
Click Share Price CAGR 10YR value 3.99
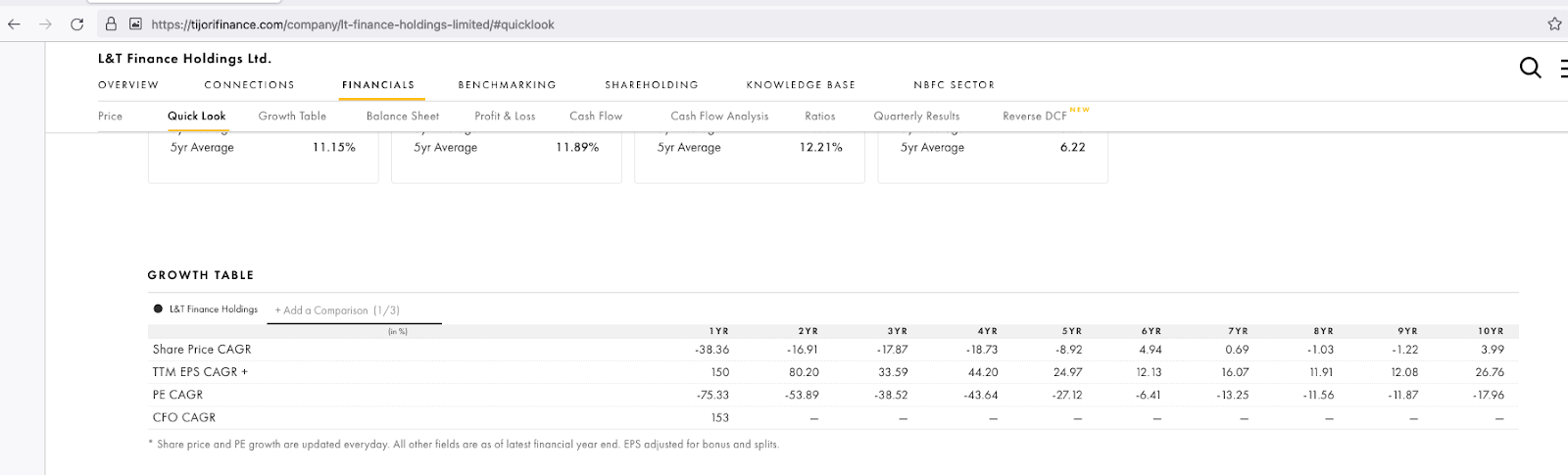point(1493,350)
